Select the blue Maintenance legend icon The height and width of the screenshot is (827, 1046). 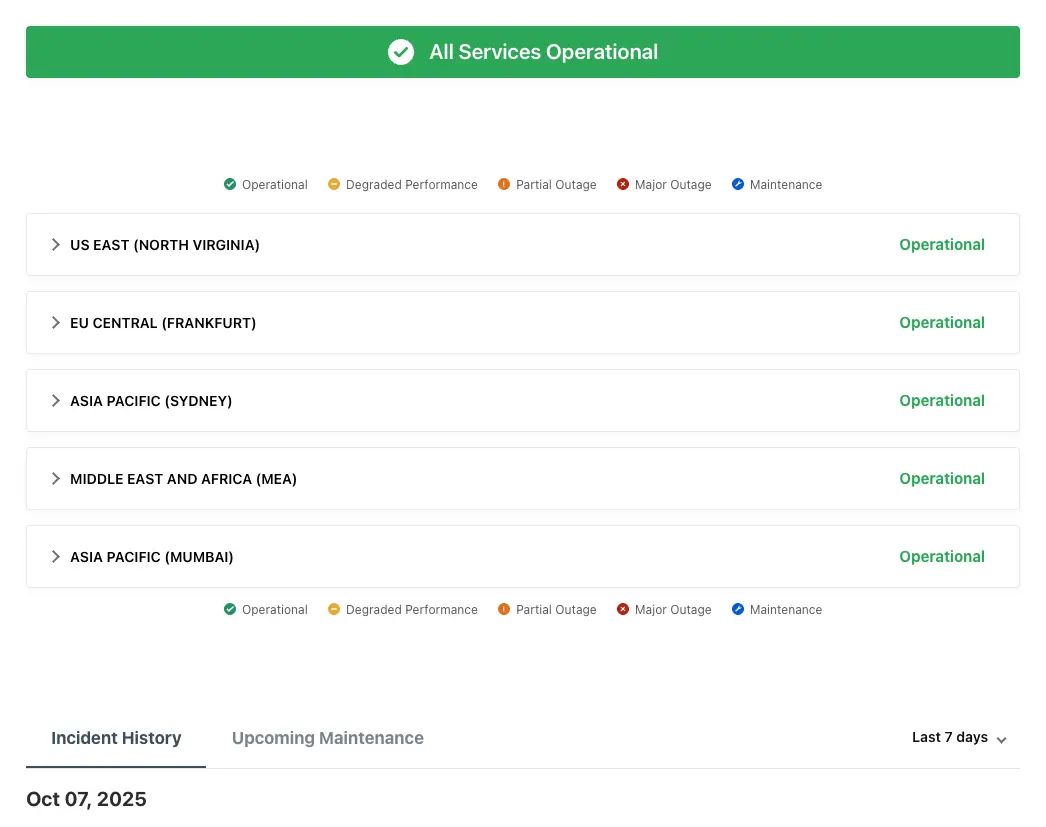738,184
